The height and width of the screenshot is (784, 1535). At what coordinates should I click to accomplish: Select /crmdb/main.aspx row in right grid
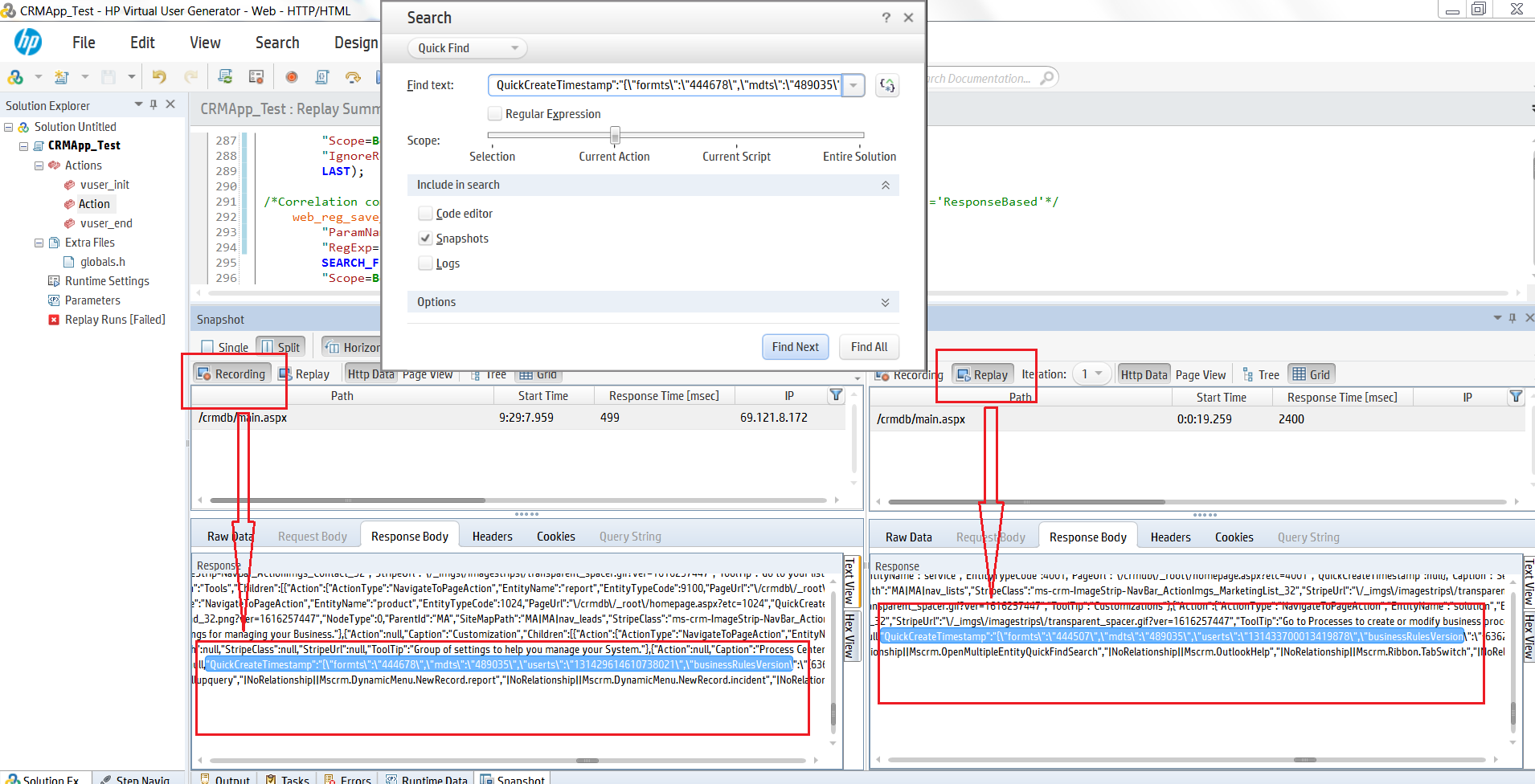(x=1197, y=419)
